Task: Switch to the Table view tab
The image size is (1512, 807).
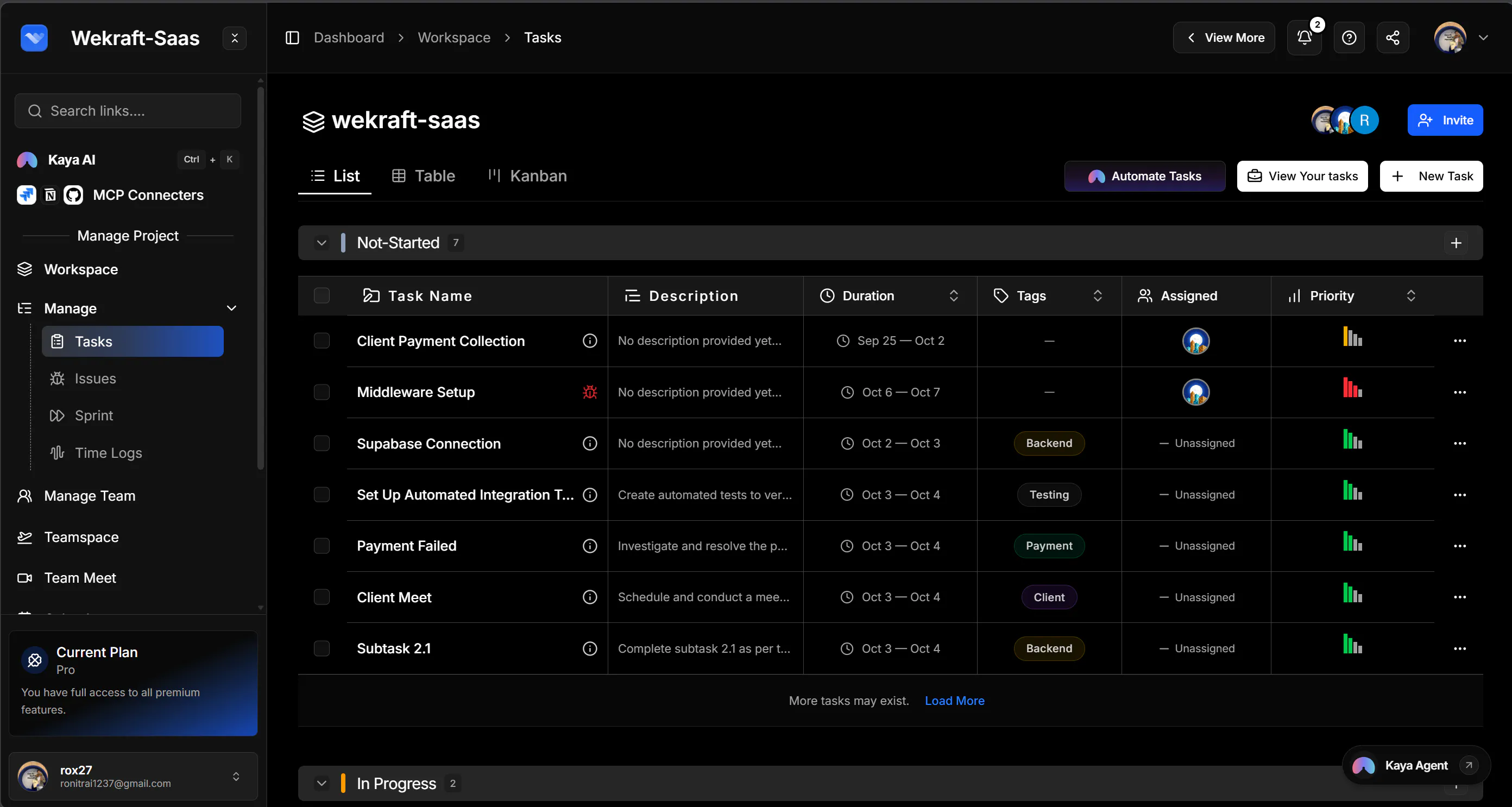Action: click(x=423, y=176)
